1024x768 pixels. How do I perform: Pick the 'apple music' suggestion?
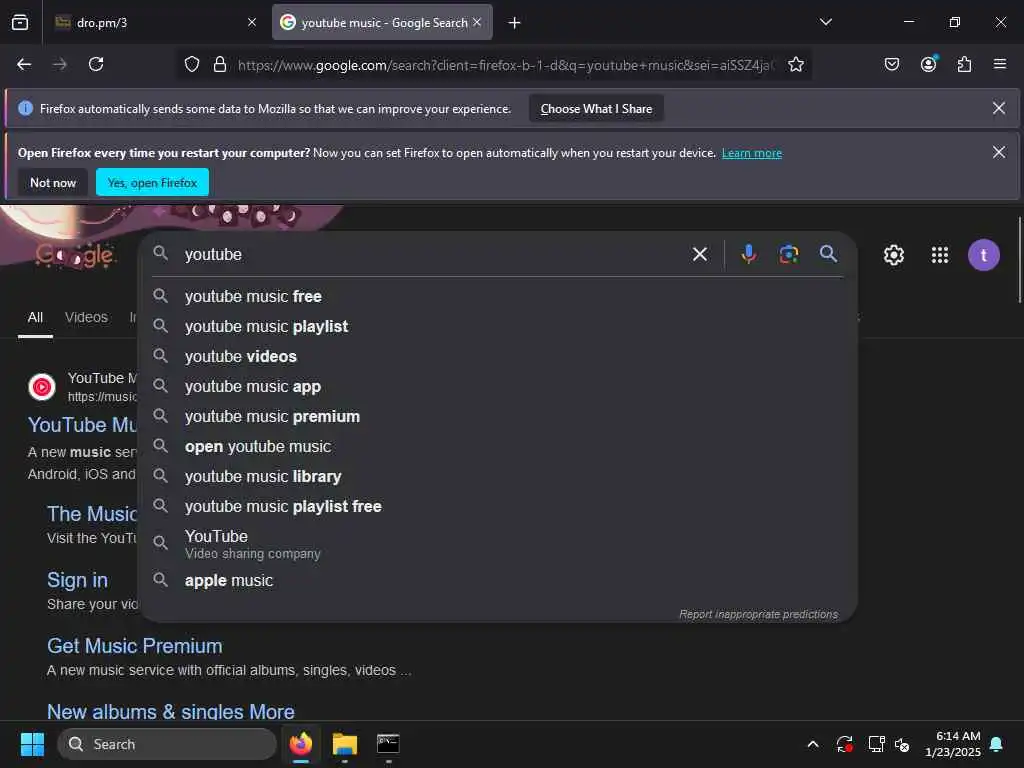pyautogui.click(x=496, y=581)
